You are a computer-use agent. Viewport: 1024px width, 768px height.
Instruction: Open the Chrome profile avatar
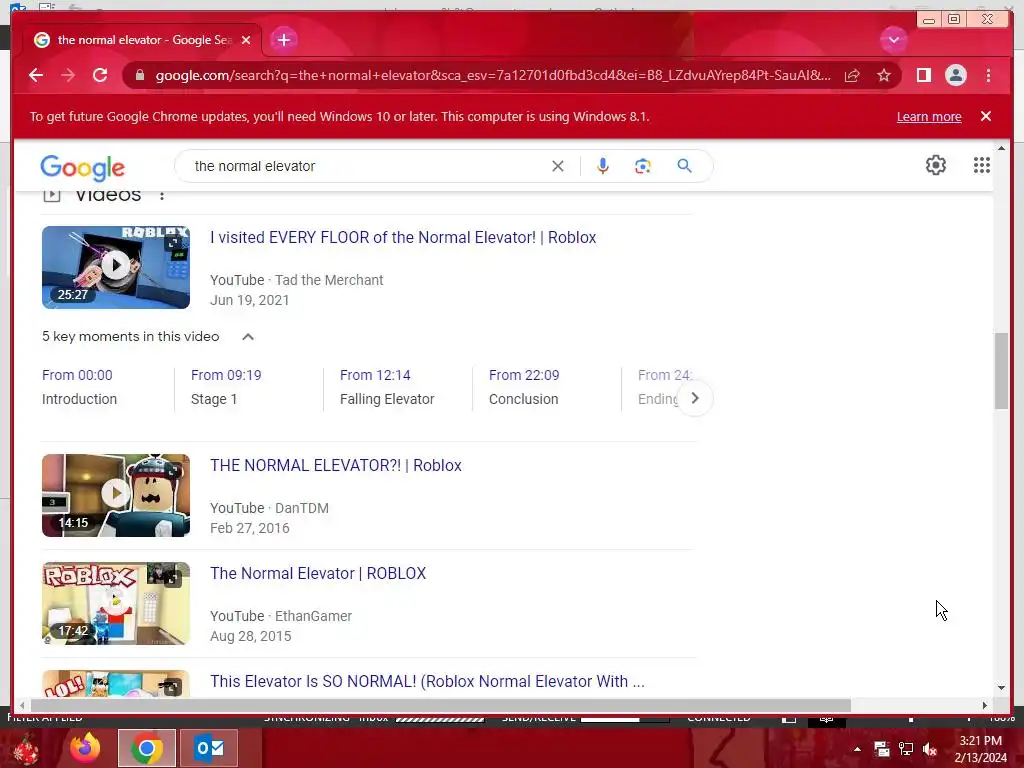(x=955, y=75)
